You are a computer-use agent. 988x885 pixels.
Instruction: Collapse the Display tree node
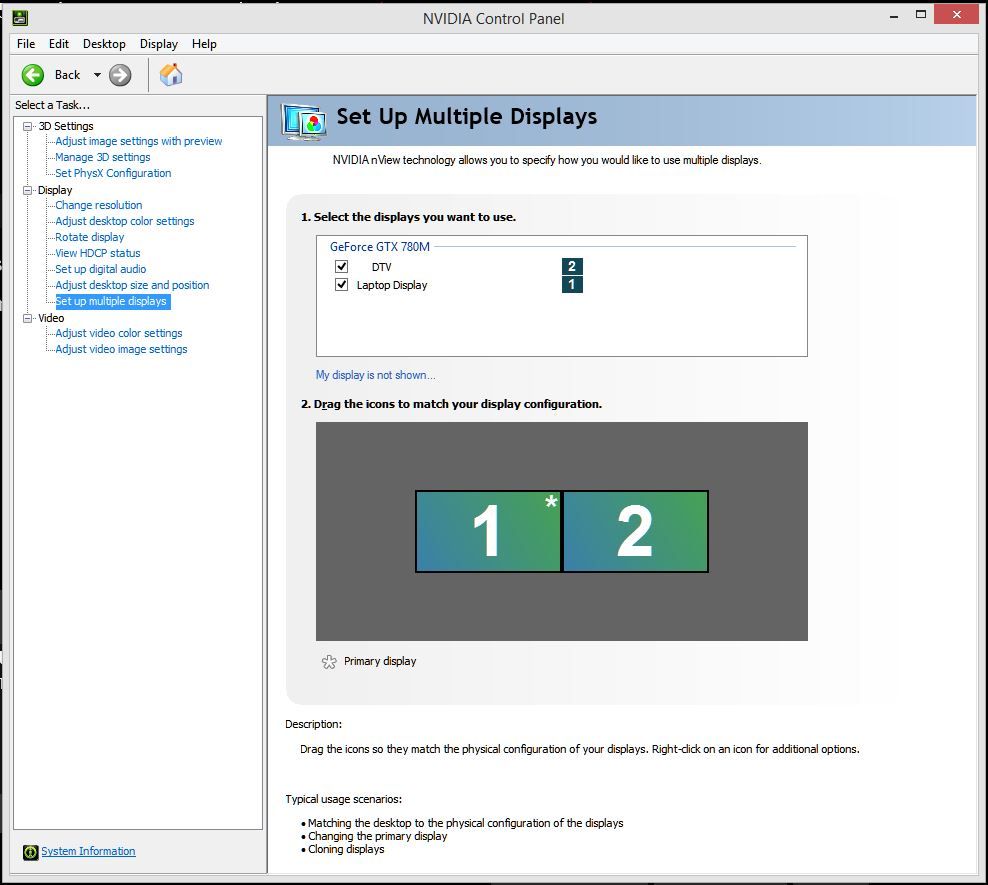27,190
